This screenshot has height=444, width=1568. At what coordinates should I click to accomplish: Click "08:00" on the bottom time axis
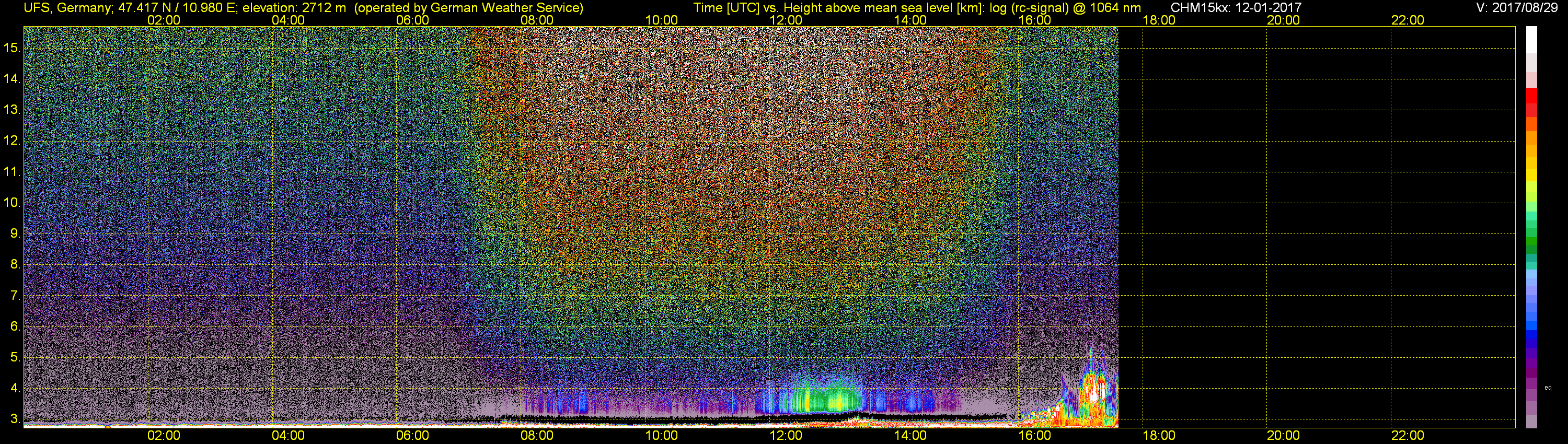(x=537, y=436)
